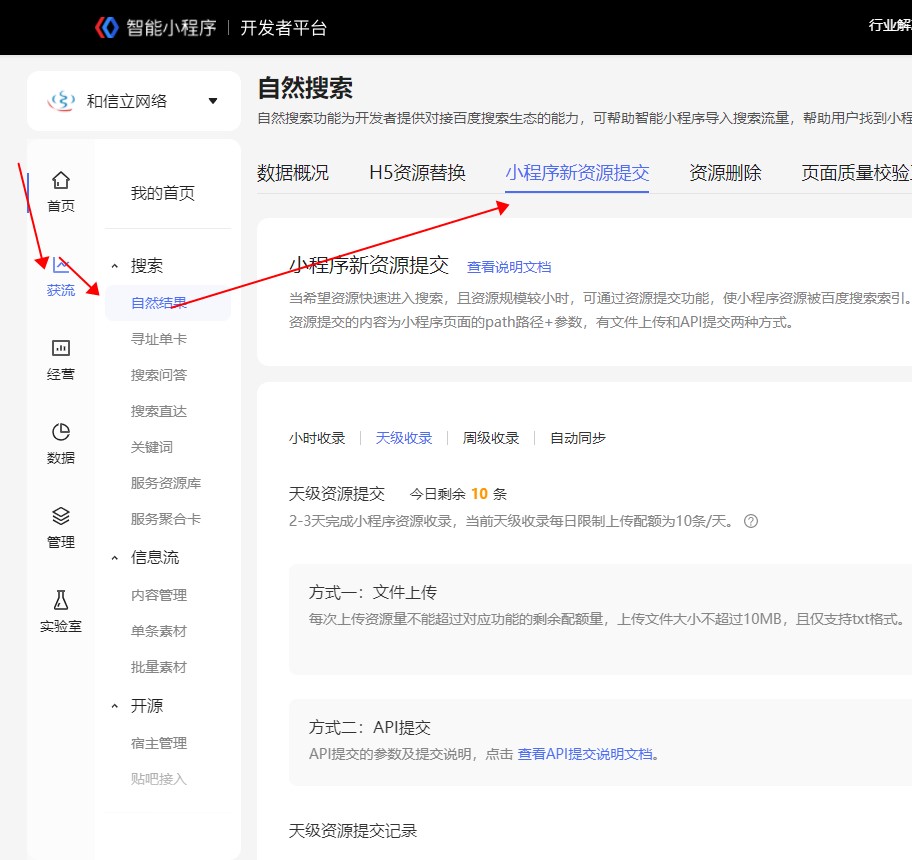The image size is (912, 860).
Task: Click the 自然搜索 page title
Action: (x=305, y=88)
